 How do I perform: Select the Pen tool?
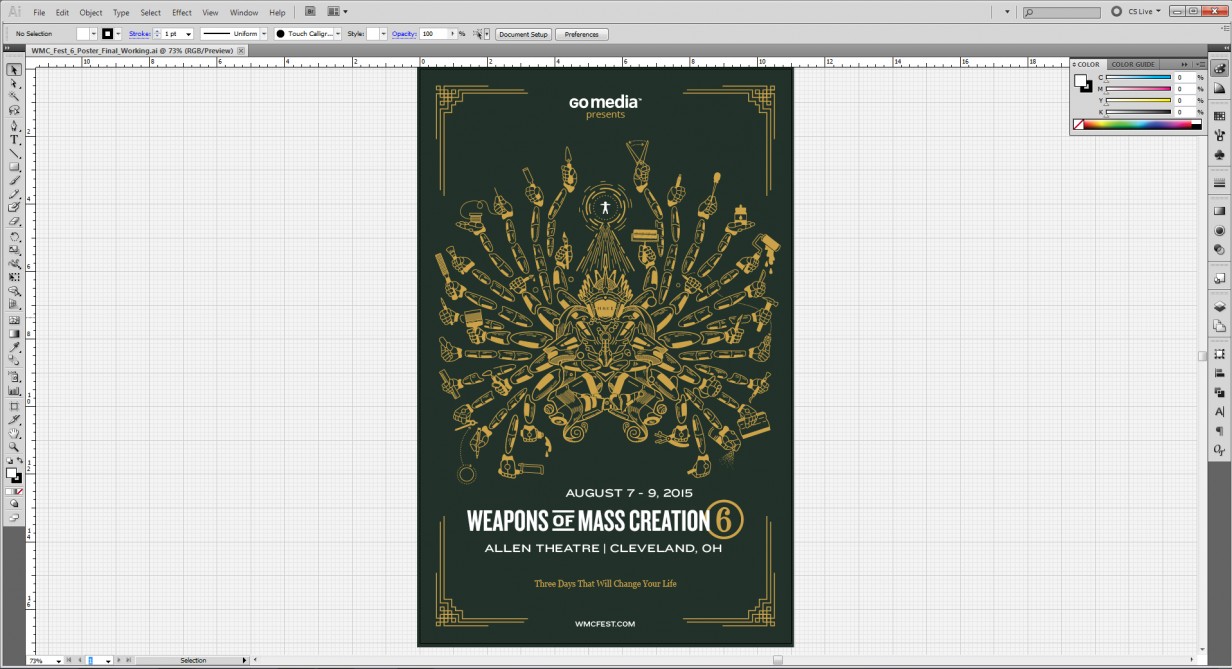tap(14, 126)
